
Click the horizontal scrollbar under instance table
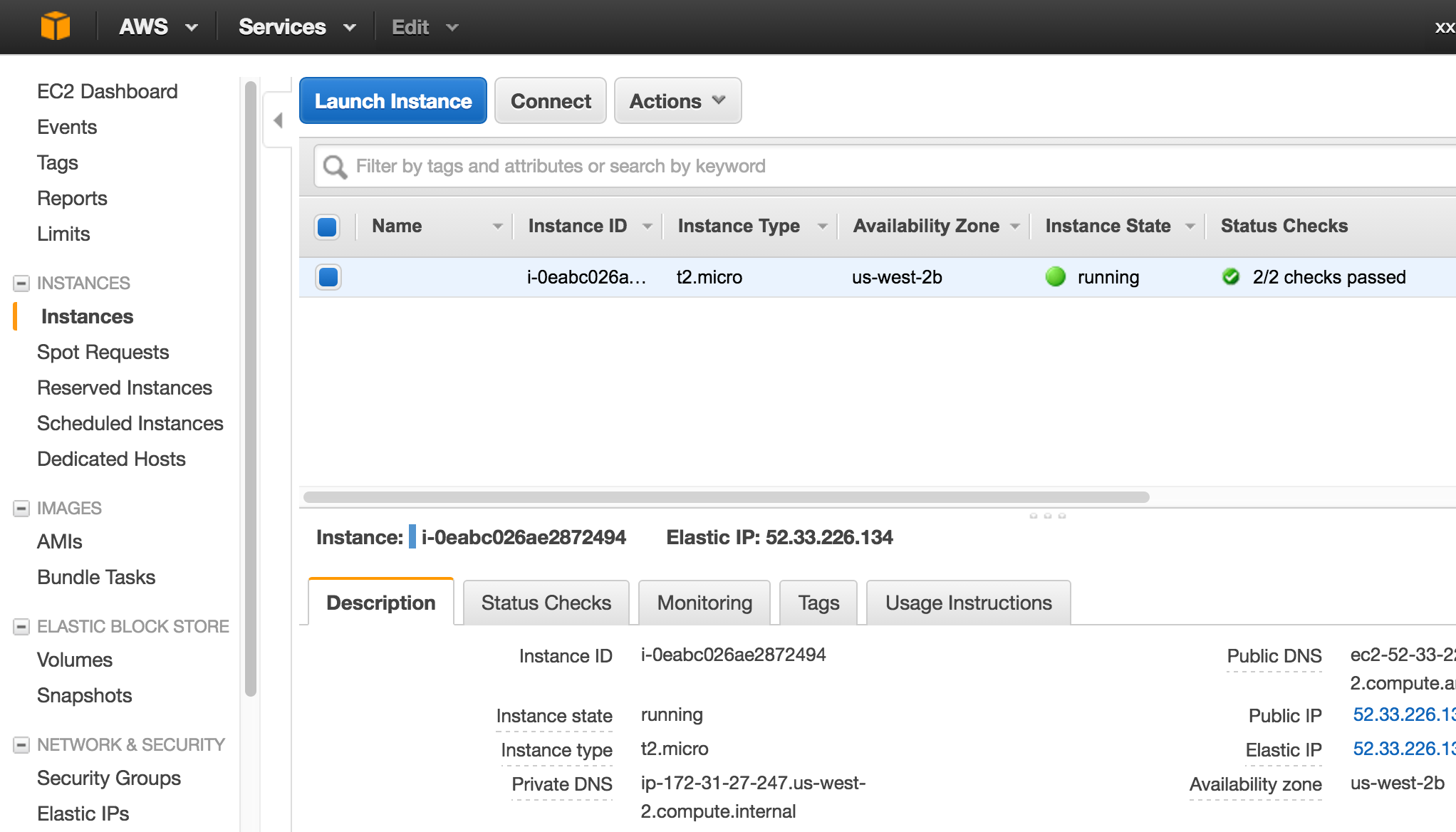click(x=726, y=497)
